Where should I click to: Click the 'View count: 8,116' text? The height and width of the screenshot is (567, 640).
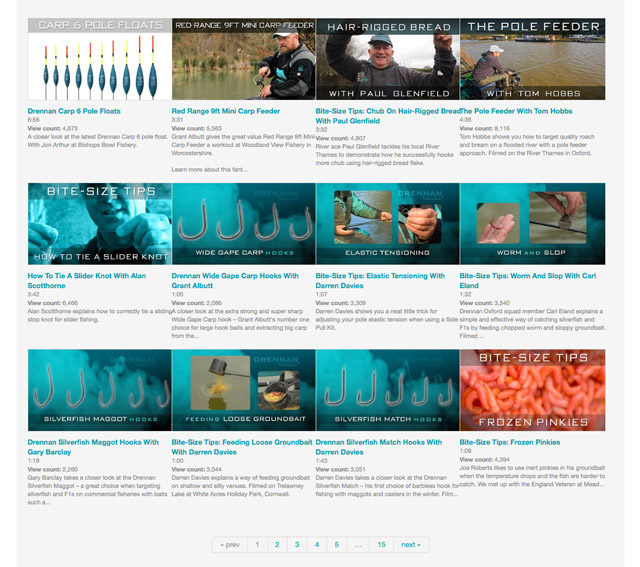point(484,128)
